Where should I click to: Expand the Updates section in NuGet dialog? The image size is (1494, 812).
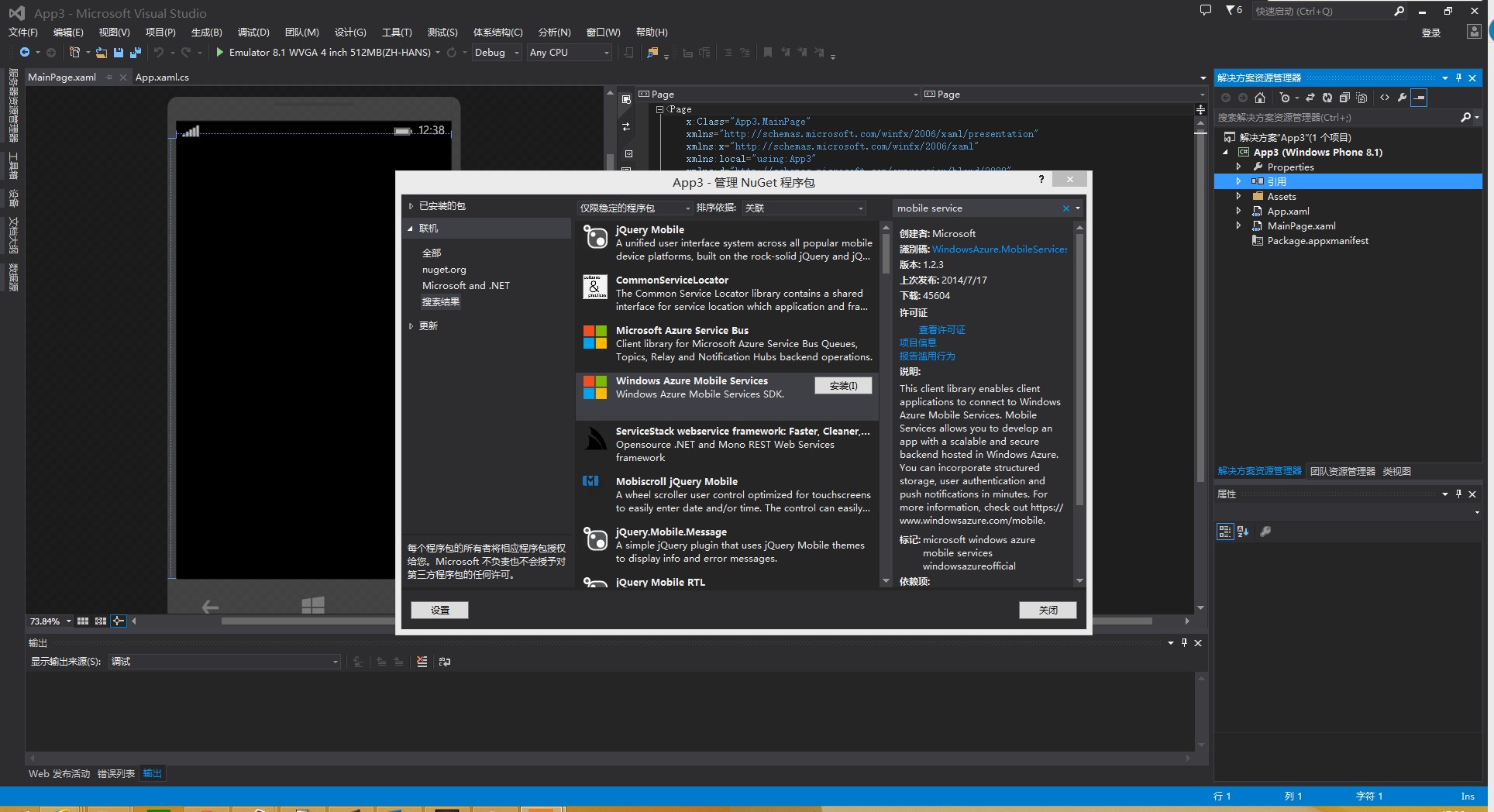(x=411, y=326)
